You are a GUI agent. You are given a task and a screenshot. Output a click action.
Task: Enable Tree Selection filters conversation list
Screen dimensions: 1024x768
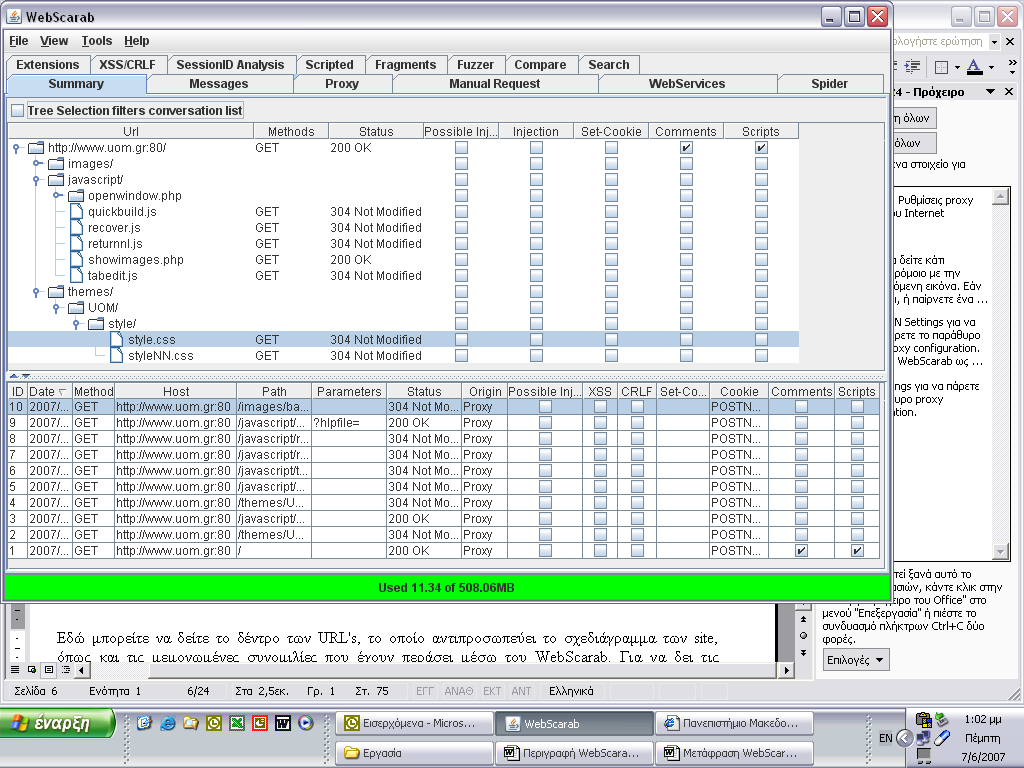point(18,111)
